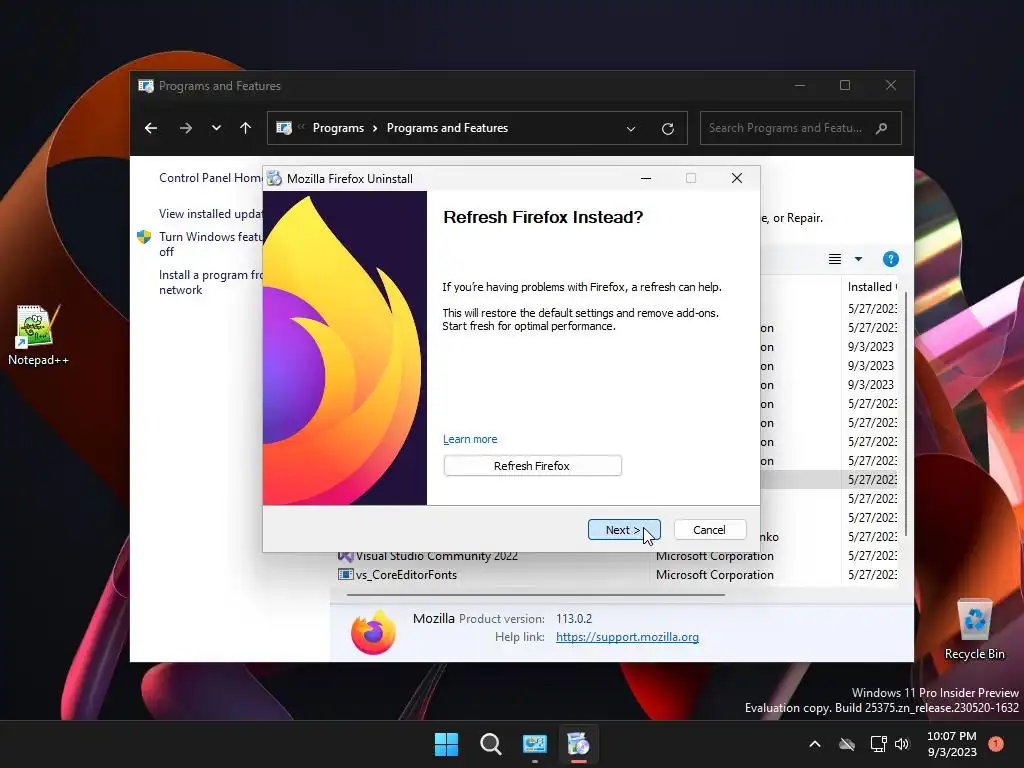Open the support.mozilla.org help link
Screen dimensions: 1024x768
pyautogui.click(x=627, y=637)
